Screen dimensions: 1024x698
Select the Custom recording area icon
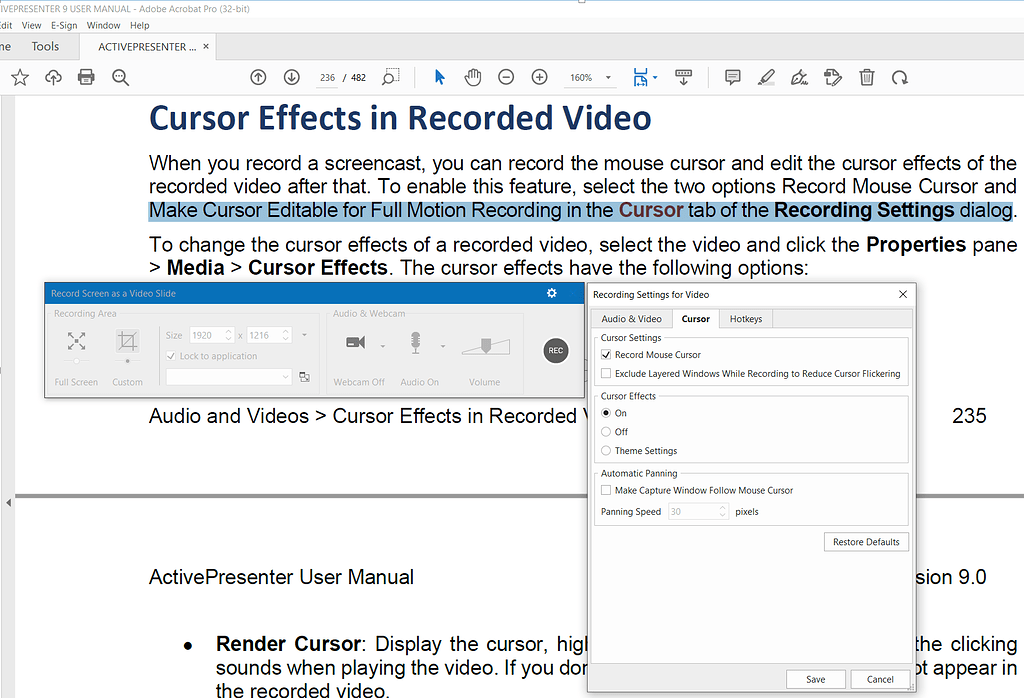coord(128,341)
